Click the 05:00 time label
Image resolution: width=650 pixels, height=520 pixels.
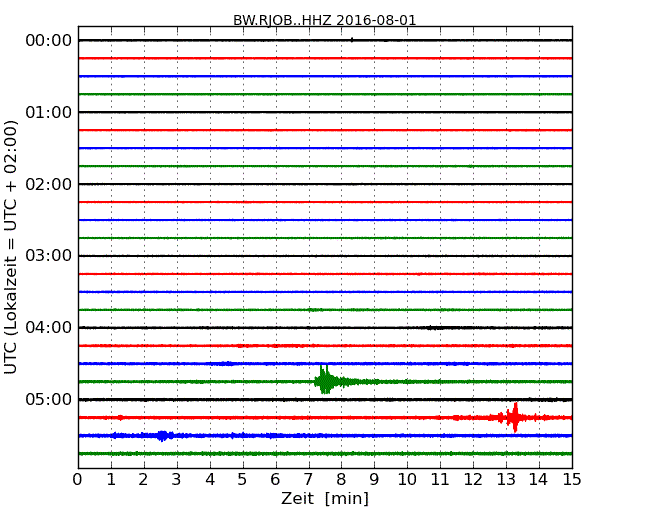[x=49, y=399]
